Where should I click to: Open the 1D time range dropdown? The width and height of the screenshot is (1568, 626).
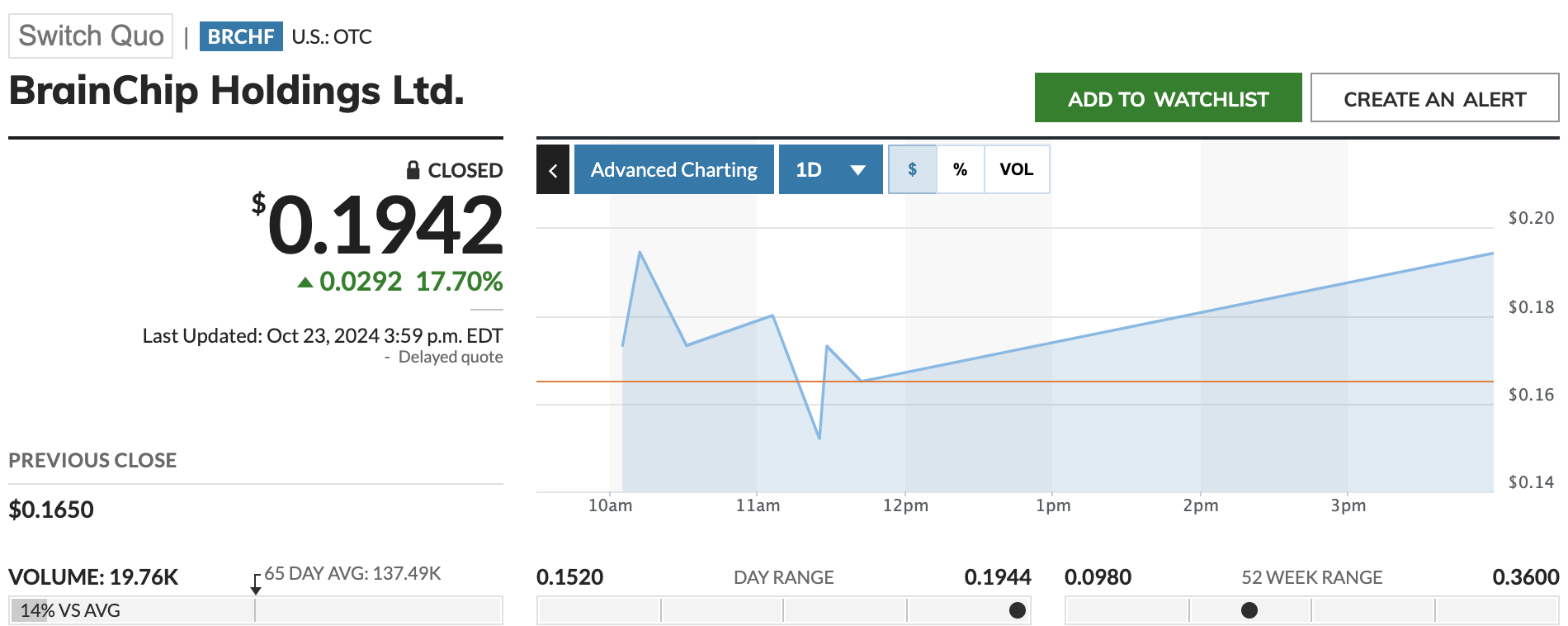coord(830,170)
